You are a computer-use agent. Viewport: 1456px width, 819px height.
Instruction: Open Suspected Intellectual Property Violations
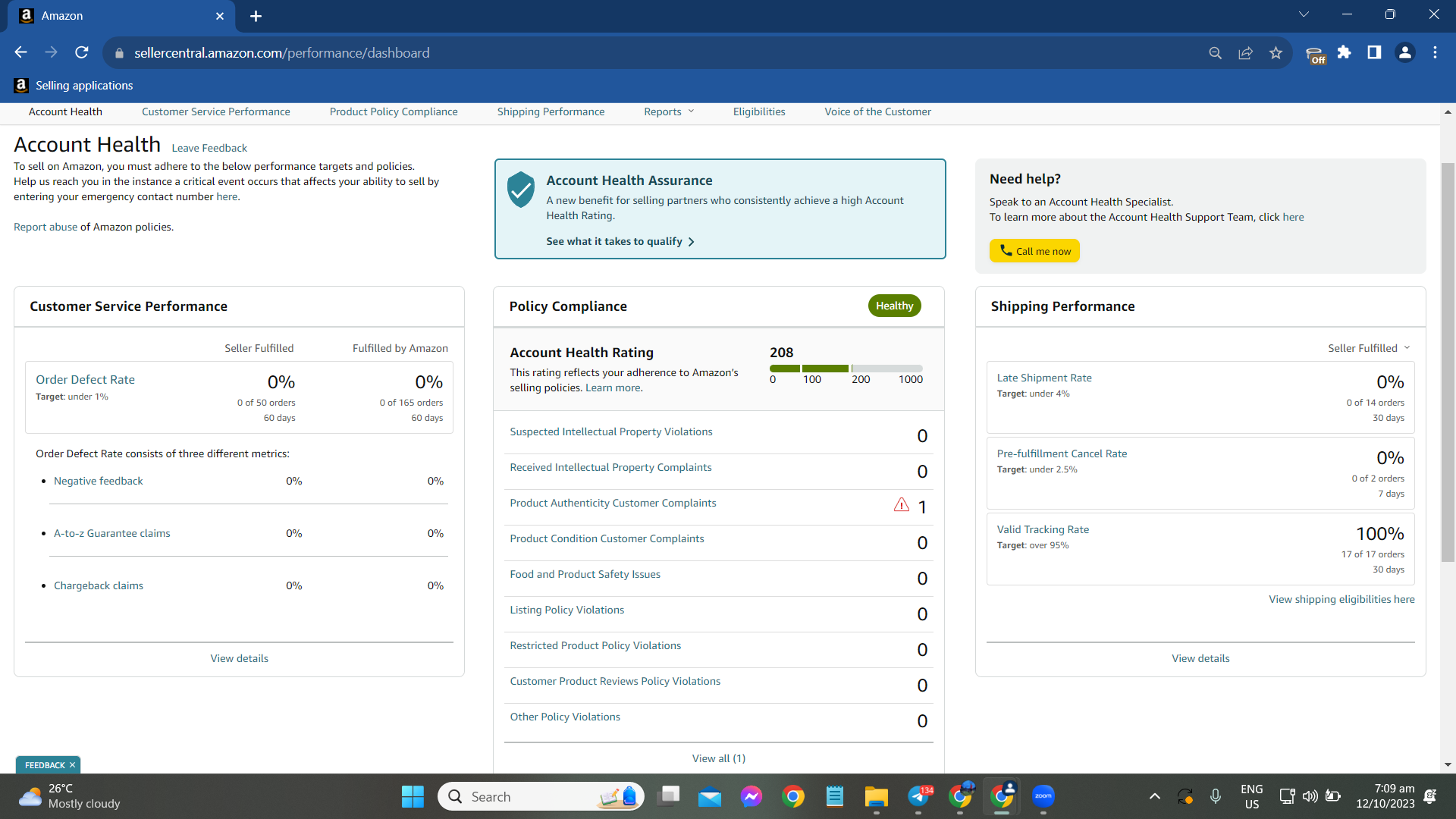click(x=611, y=431)
